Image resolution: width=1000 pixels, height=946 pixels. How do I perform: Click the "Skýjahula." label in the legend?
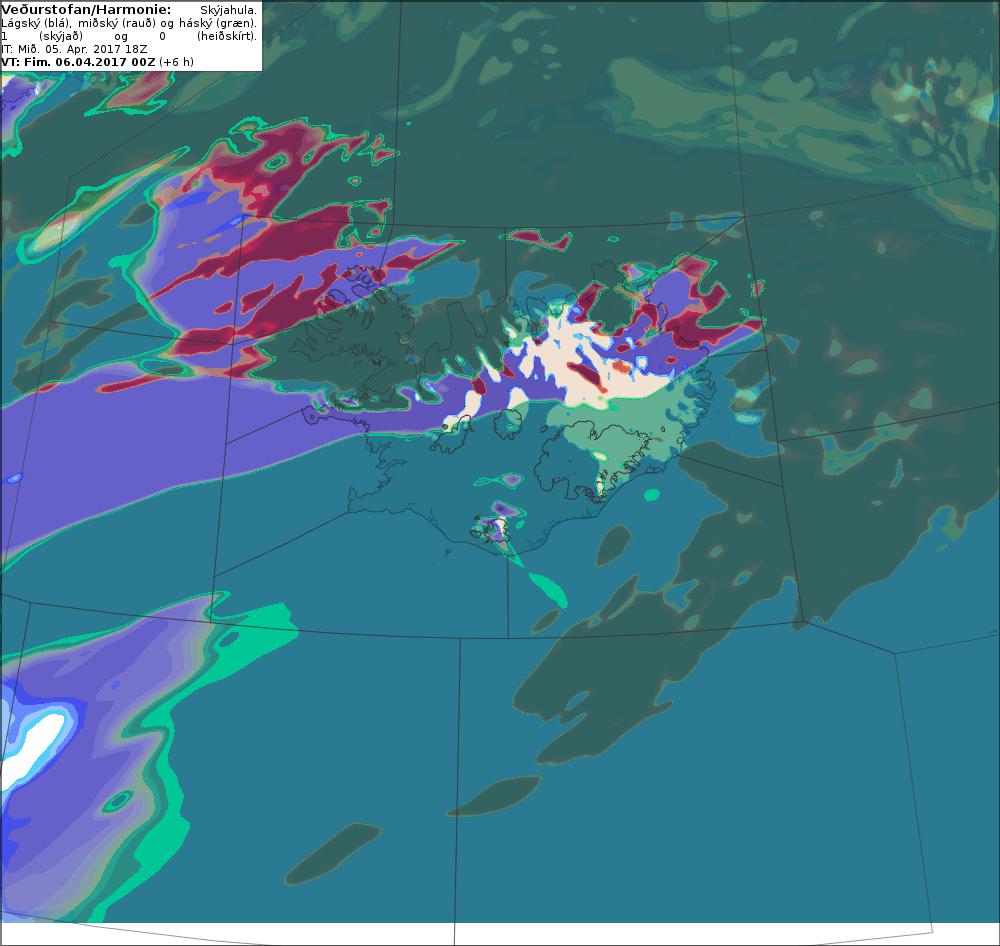point(228,11)
